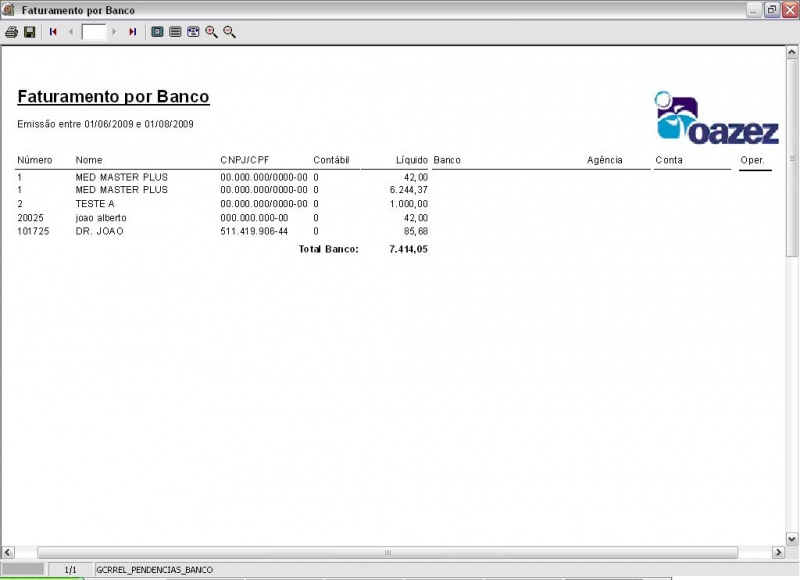
Task: Click the CPF '511.419.906-44' cell
Action: click(x=254, y=232)
